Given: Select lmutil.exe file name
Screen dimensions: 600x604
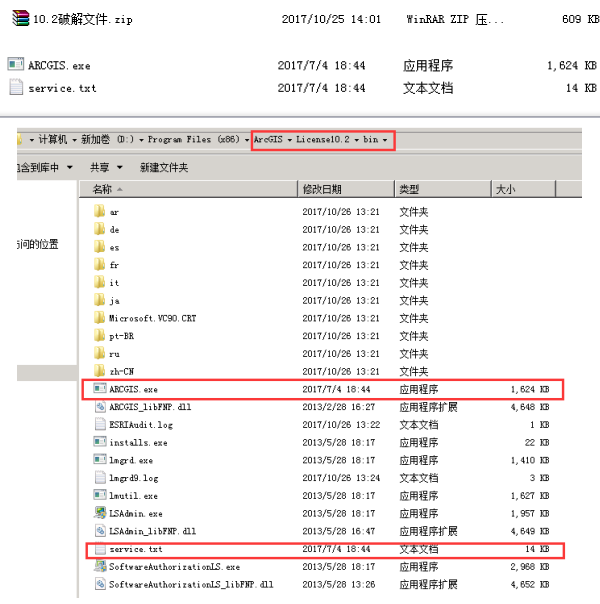Looking at the screenshot, I should [133, 495].
